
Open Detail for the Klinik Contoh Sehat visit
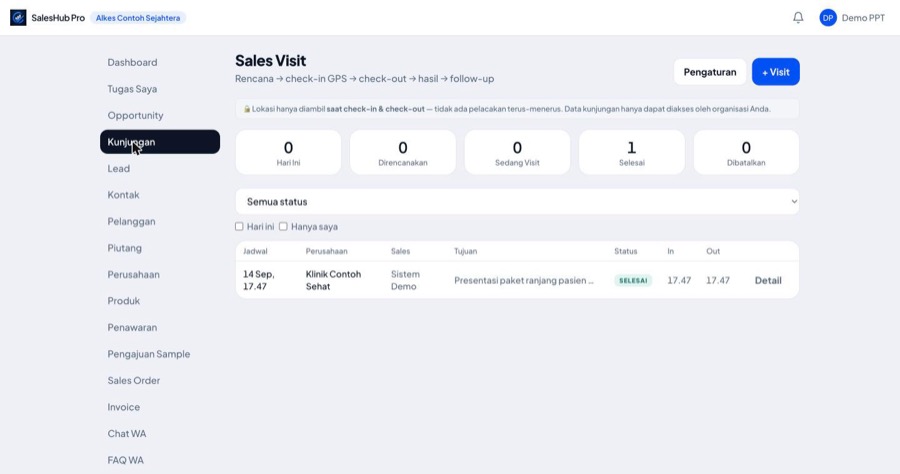tap(768, 280)
